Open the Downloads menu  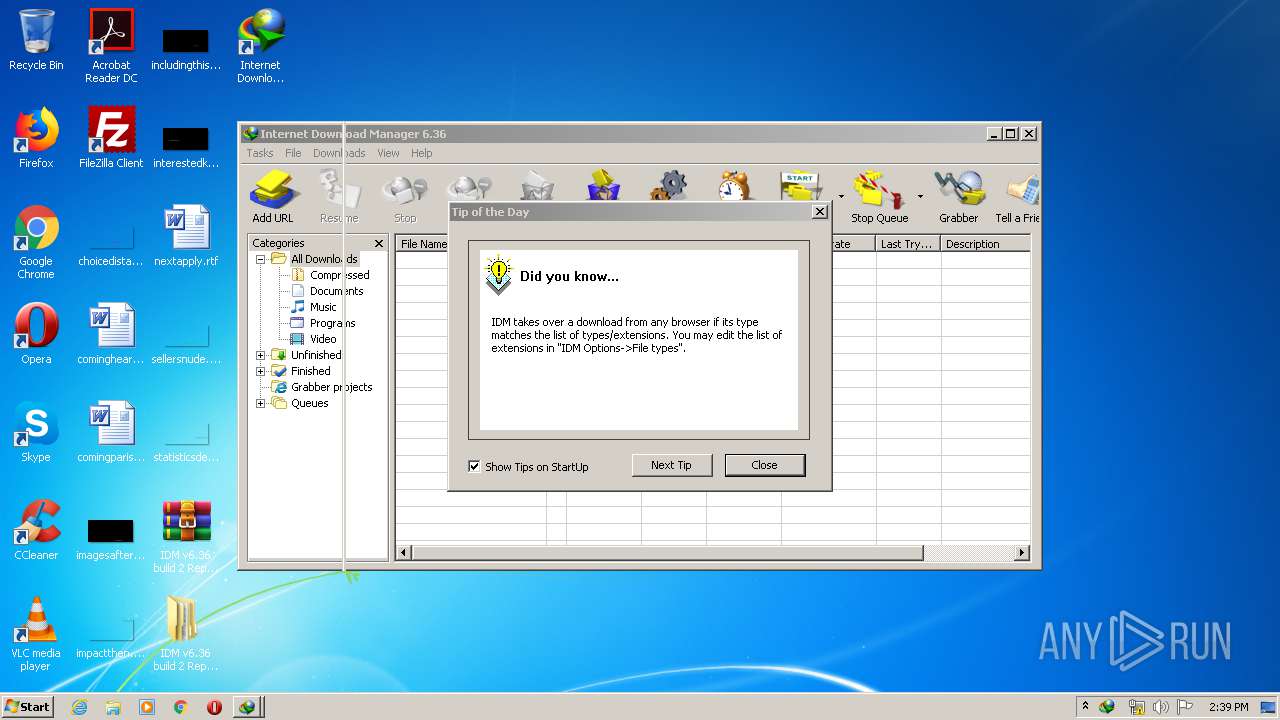coord(339,153)
